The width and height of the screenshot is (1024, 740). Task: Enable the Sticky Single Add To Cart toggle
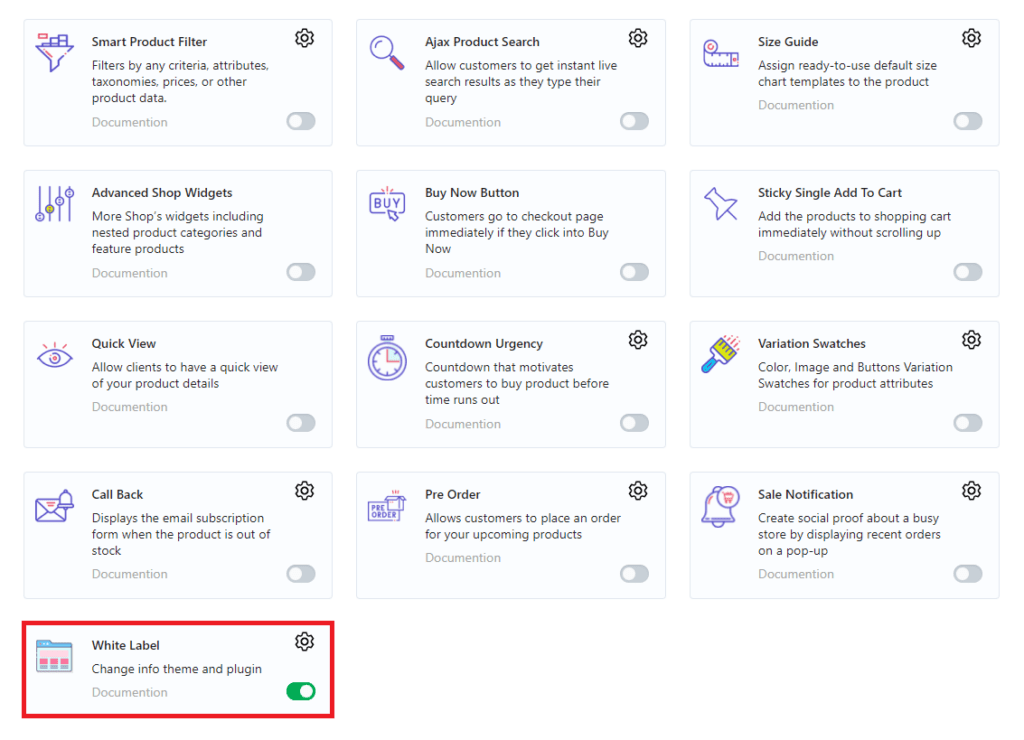point(967,272)
